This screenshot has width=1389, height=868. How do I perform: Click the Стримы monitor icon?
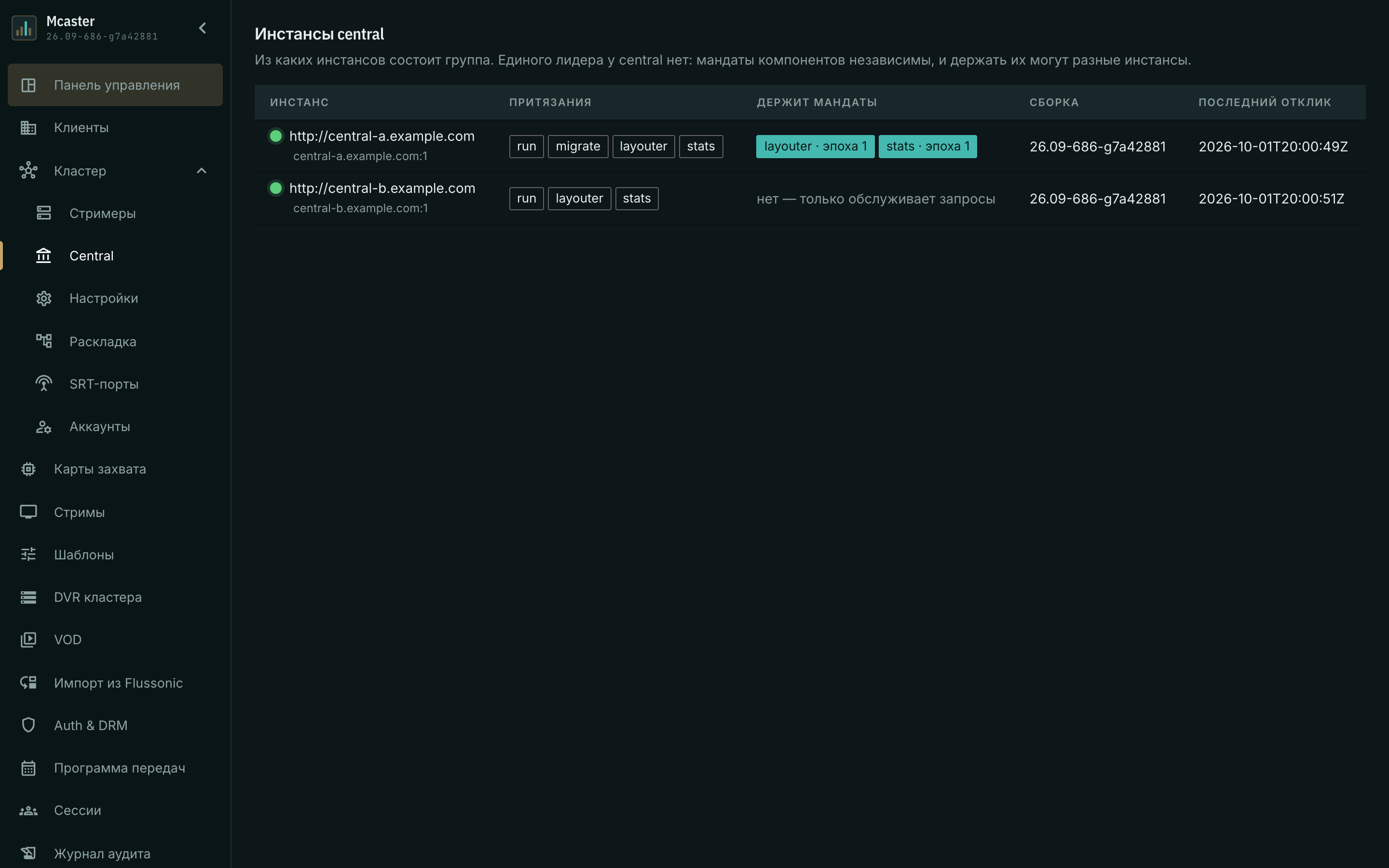tap(28, 512)
